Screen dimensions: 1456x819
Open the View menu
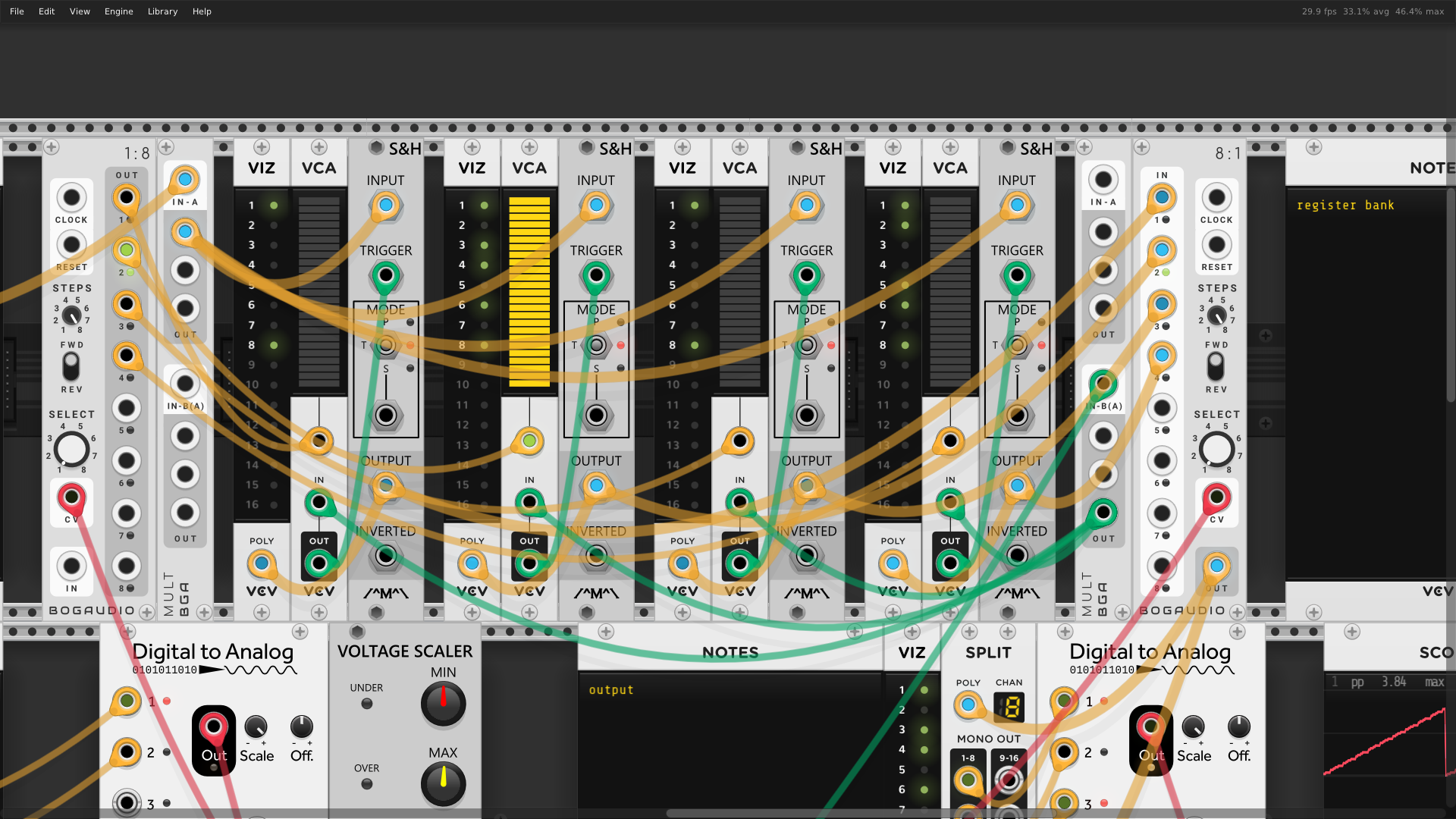click(80, 11)
